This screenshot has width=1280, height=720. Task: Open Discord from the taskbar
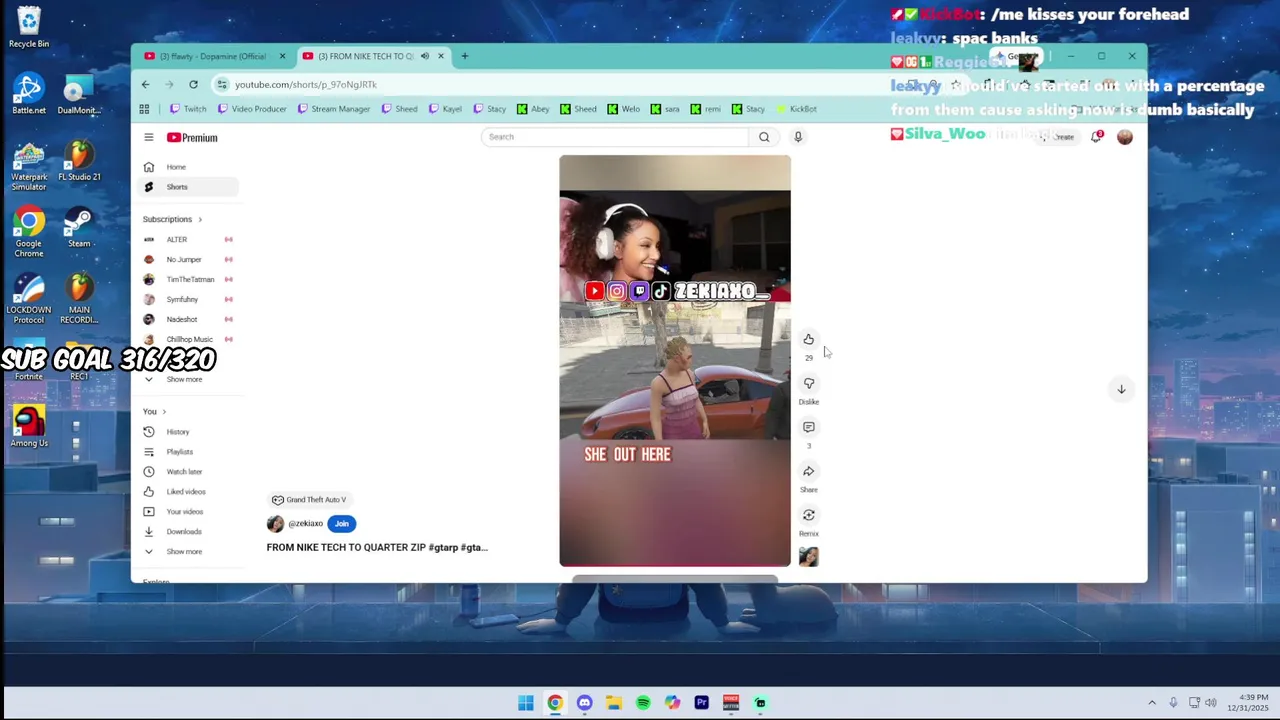(584, 703)
